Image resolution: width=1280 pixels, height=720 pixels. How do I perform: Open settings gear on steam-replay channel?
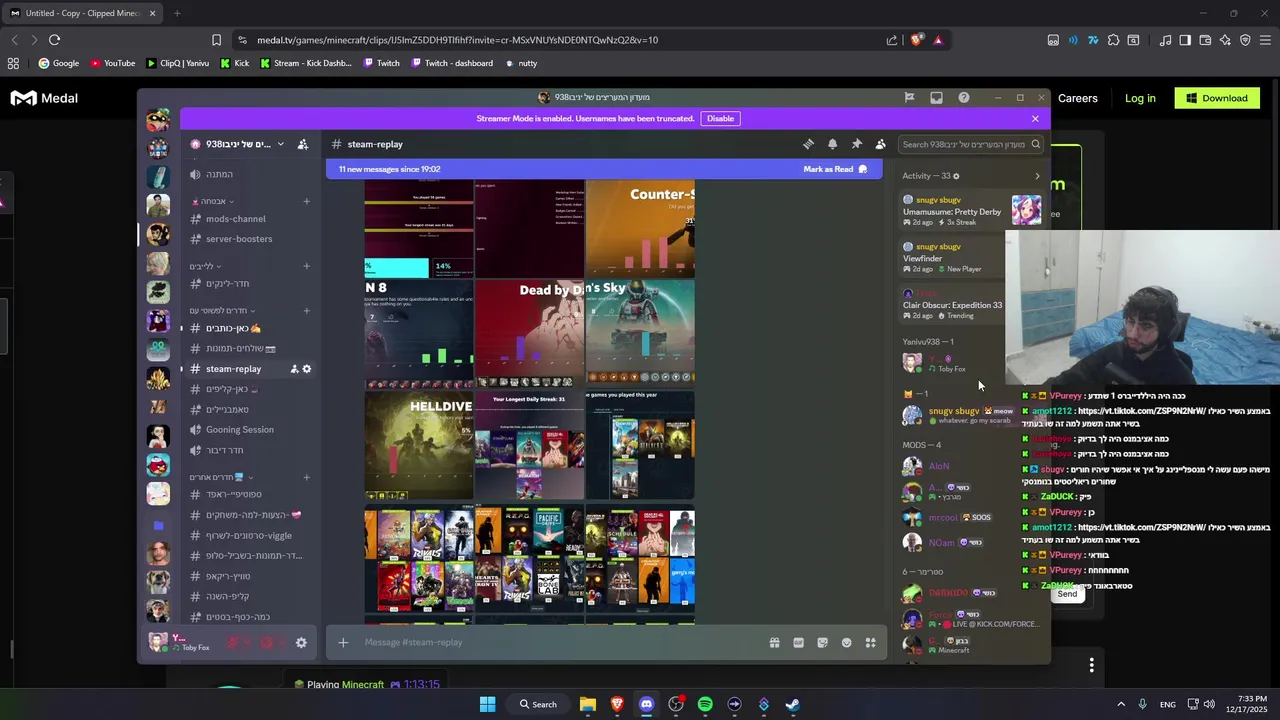307,369
